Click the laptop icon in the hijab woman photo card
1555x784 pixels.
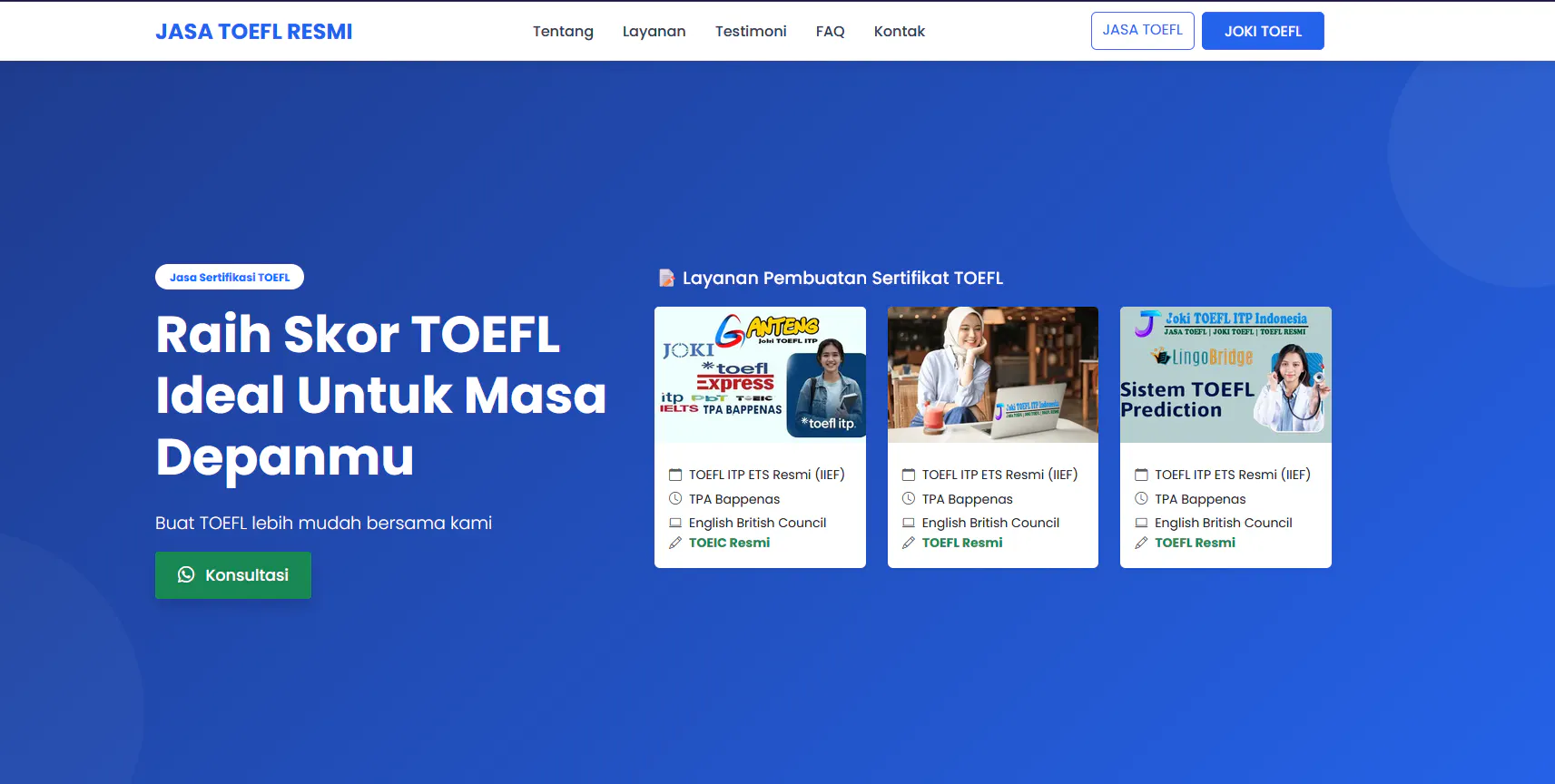(909, 523)
